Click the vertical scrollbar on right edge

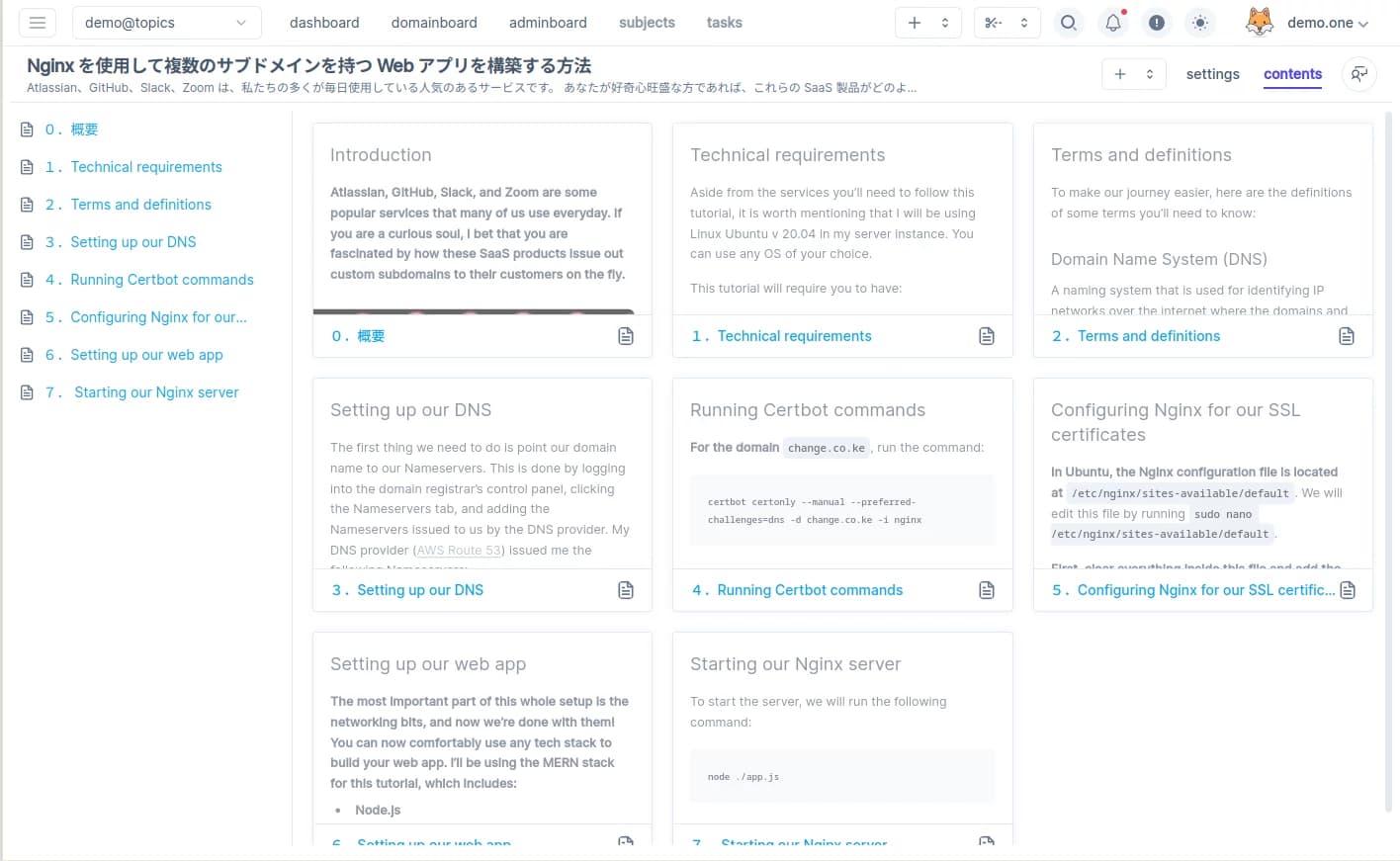(x=1388, y=463)
